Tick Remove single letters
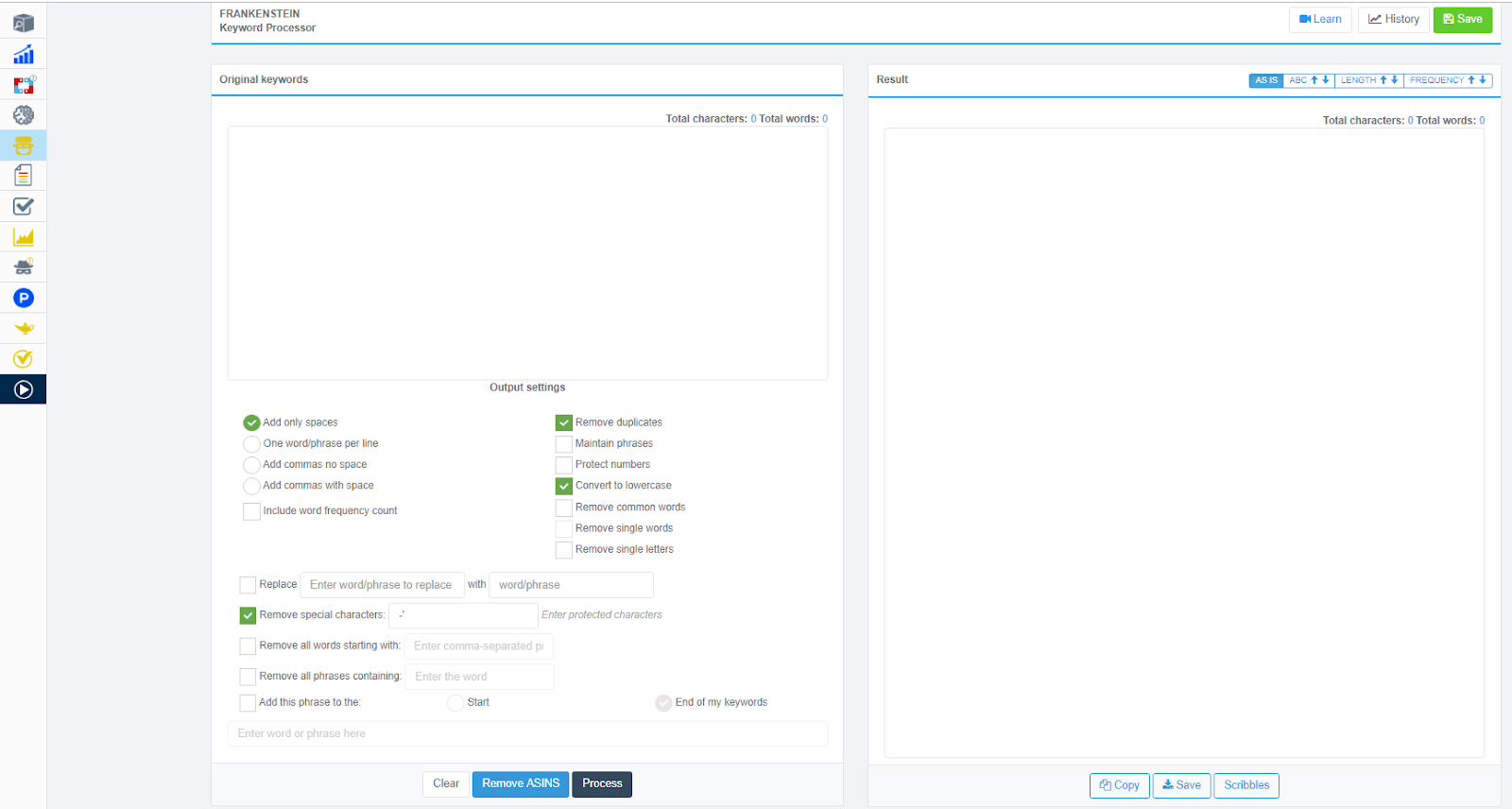Image resolution: width=1512 pixels, height=809 pixels. pyautogui.click(x=564, y=549)
